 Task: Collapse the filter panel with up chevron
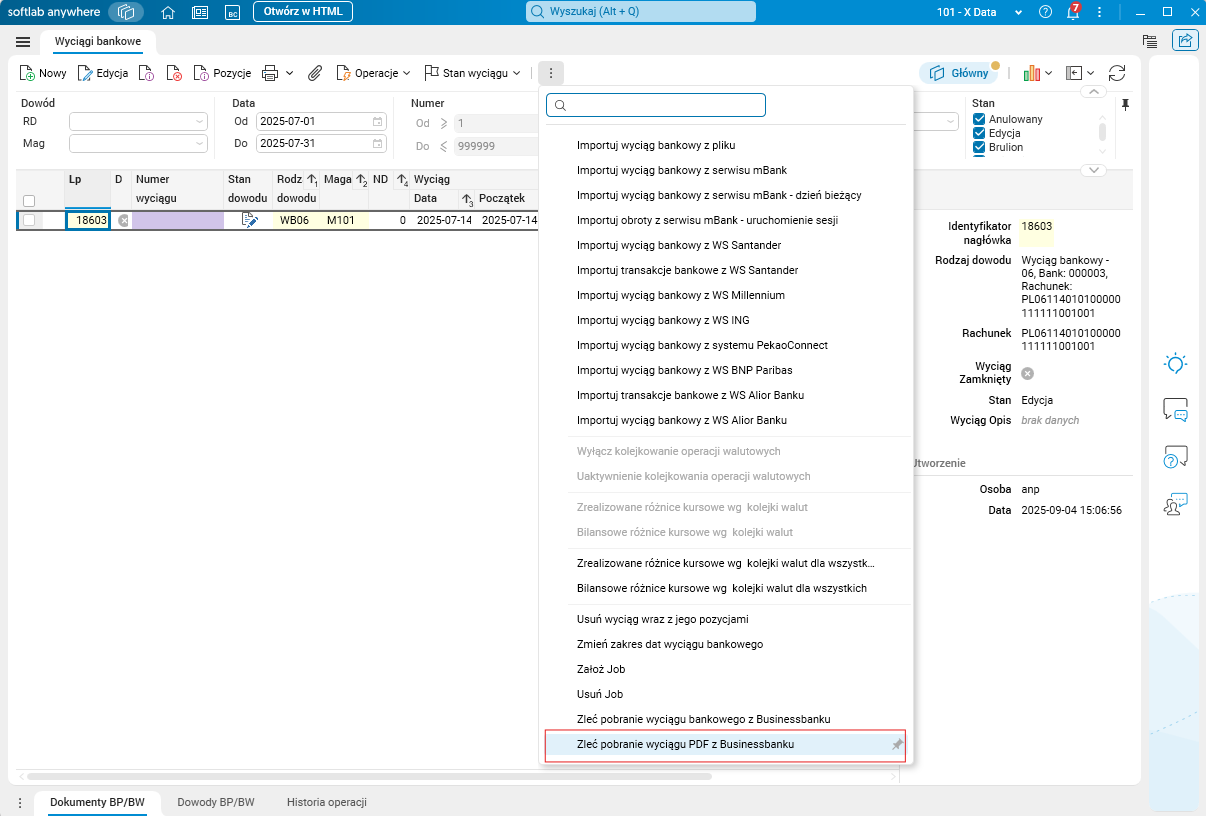[x=1095, y=92]
